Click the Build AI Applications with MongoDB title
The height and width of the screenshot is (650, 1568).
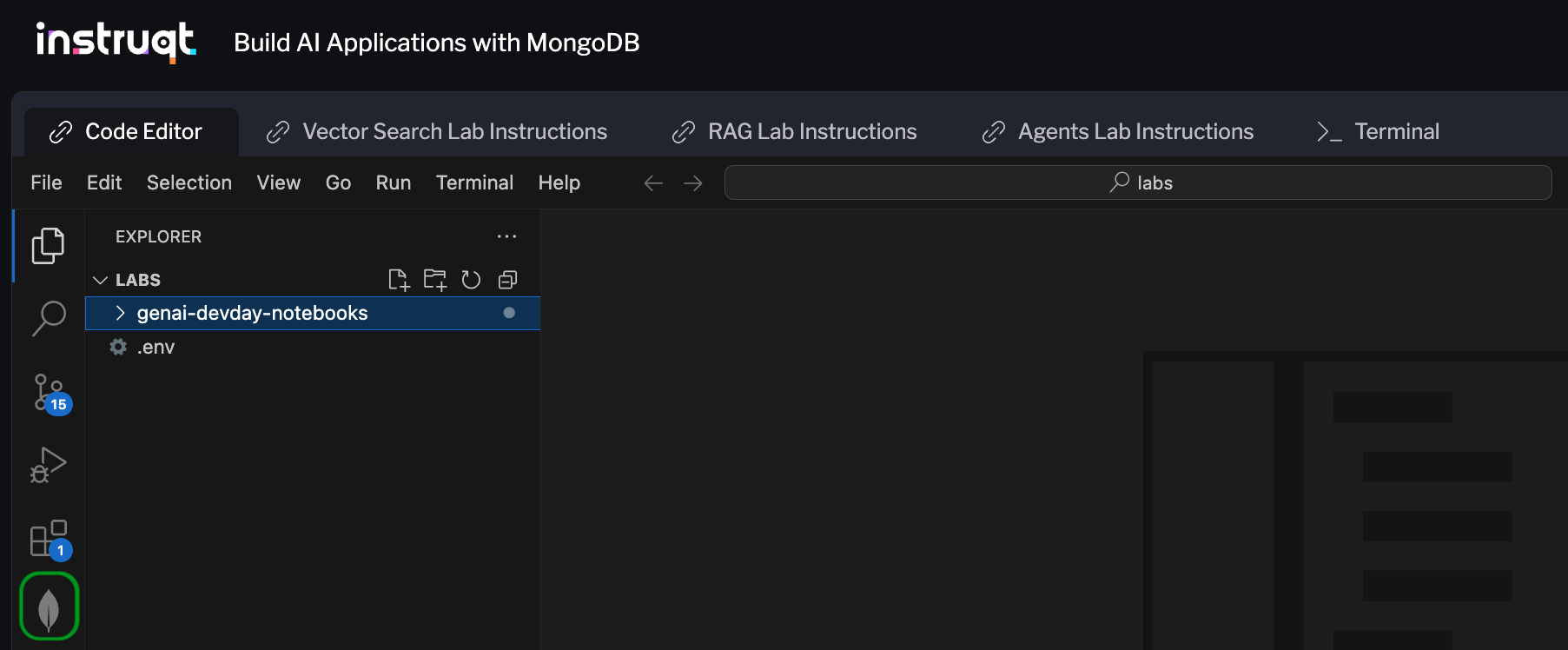(x=437, y=43)
